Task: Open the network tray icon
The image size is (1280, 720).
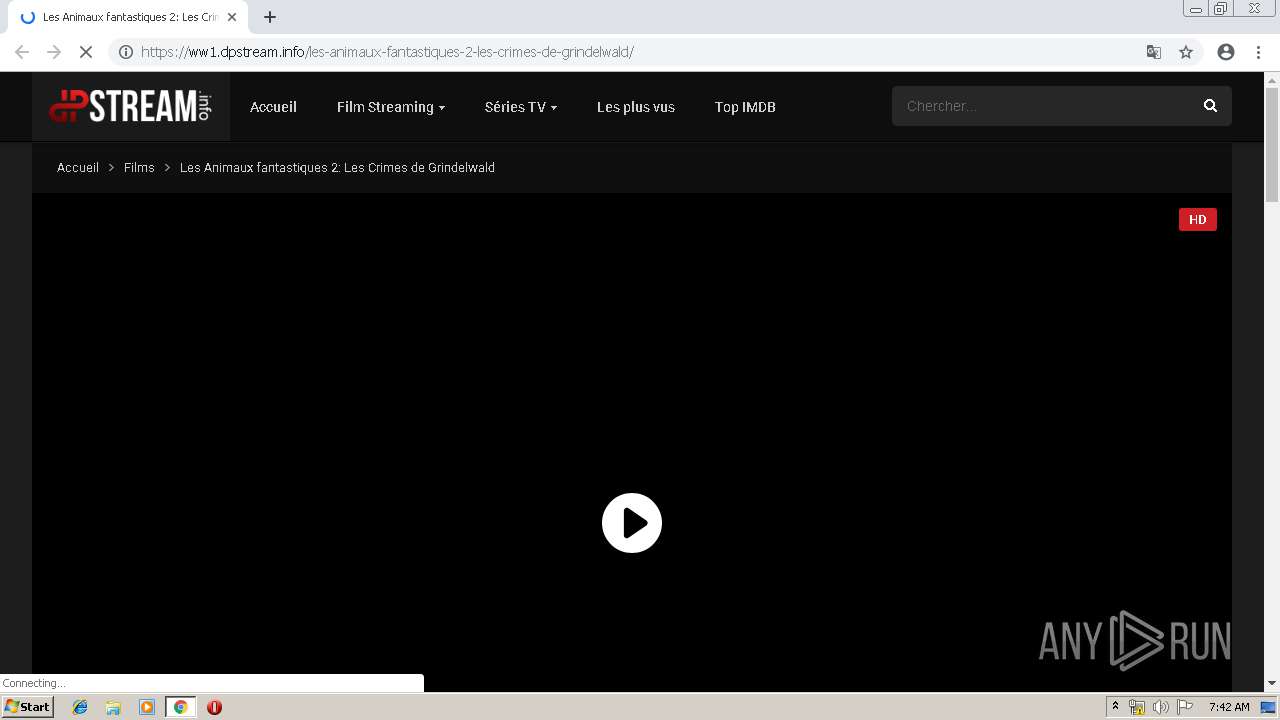Action: 1137,707
